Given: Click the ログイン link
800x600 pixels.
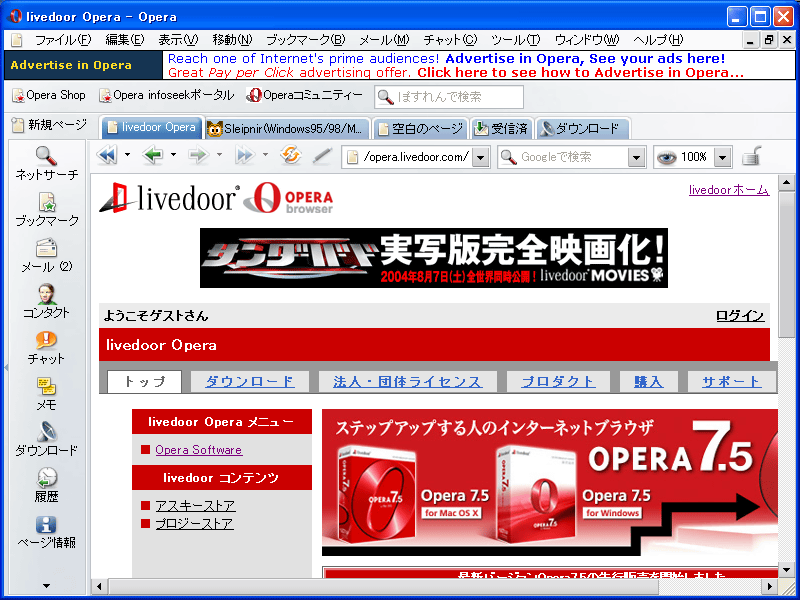Looking at the screenshot, I should (x=740, y=316).
